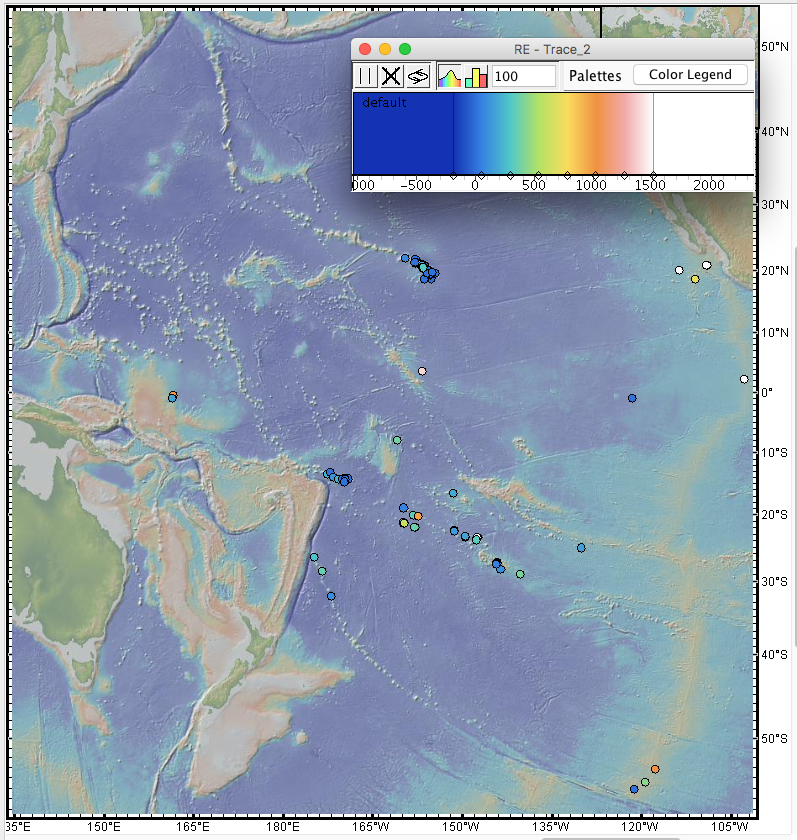This screenshot has height=840, width=797.
Task: Select the white data point at right map edge
Action: (x=744, y=379)
